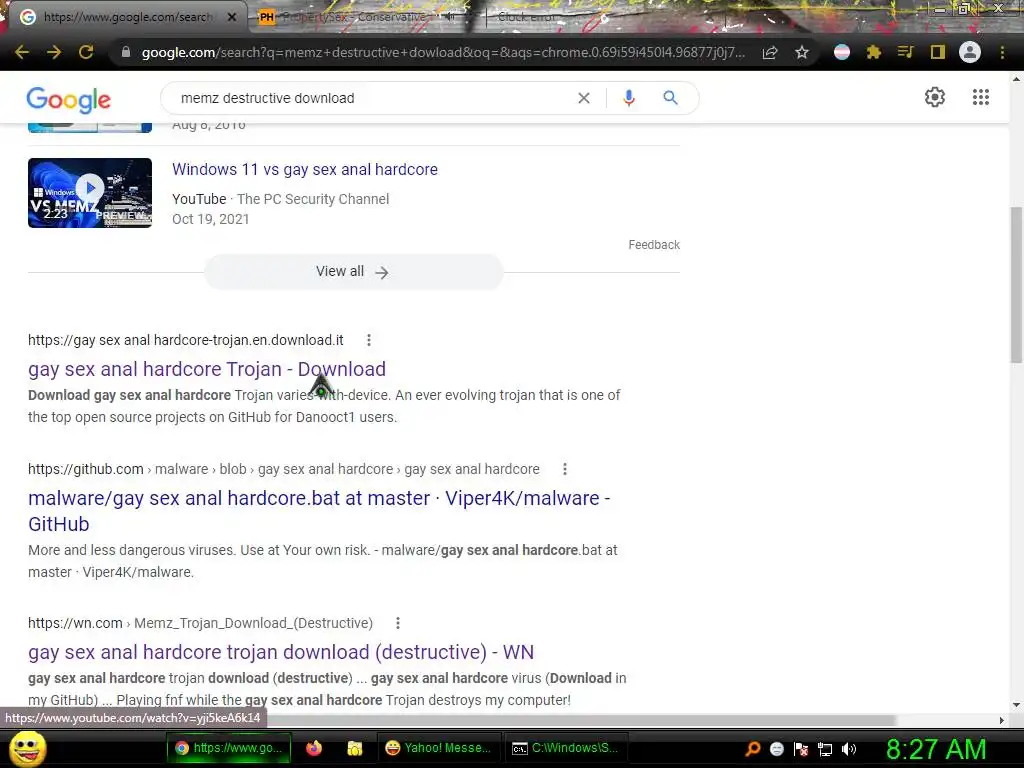Reload the page with the refresh icon
The height and width of the screenshot is (768, 1024).
(x=86, y=52)
